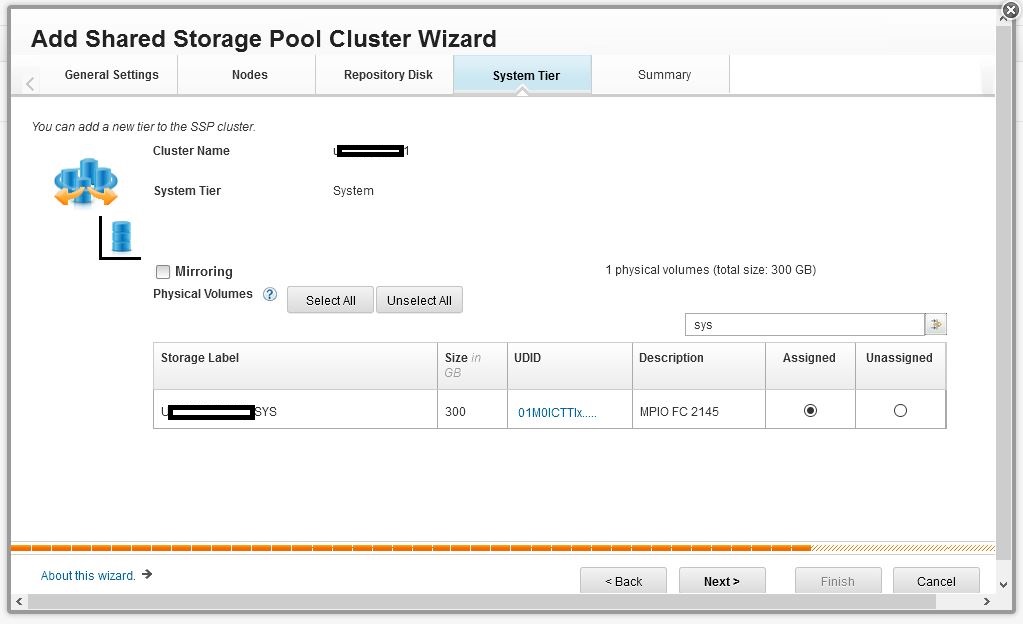The width and height of the screenshot is (1023, 624).
Task: Click the orange wizard progress bar
Action: point(410,548)
